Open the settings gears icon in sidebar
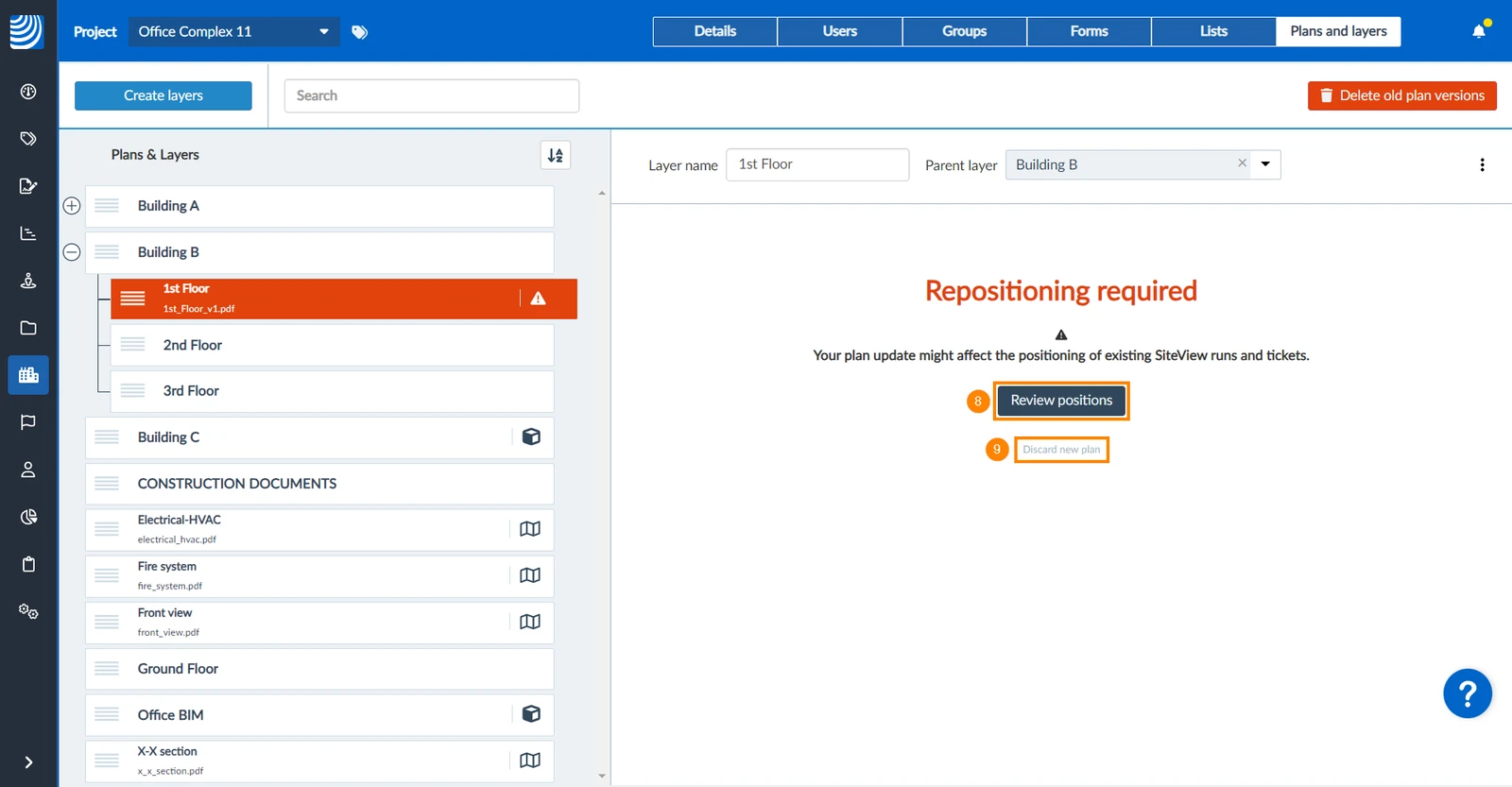The image size is (1512, 787). (x=28, y=611)
